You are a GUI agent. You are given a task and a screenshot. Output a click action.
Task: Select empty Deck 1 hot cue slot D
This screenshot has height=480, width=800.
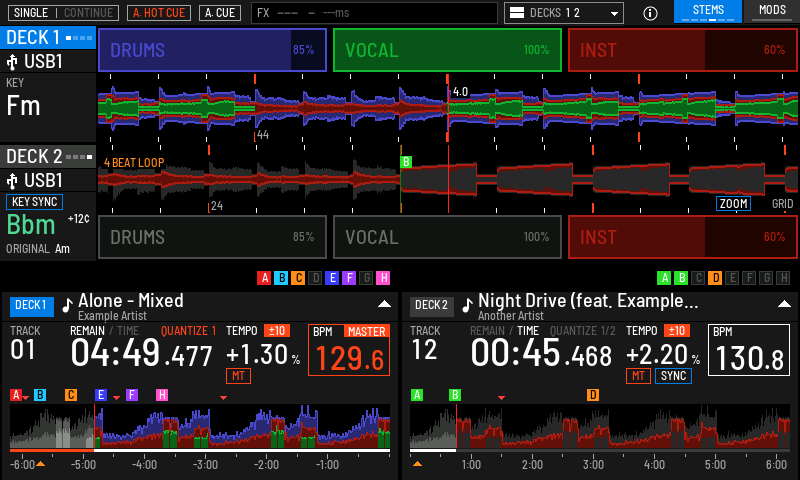[x=315, y=278]
